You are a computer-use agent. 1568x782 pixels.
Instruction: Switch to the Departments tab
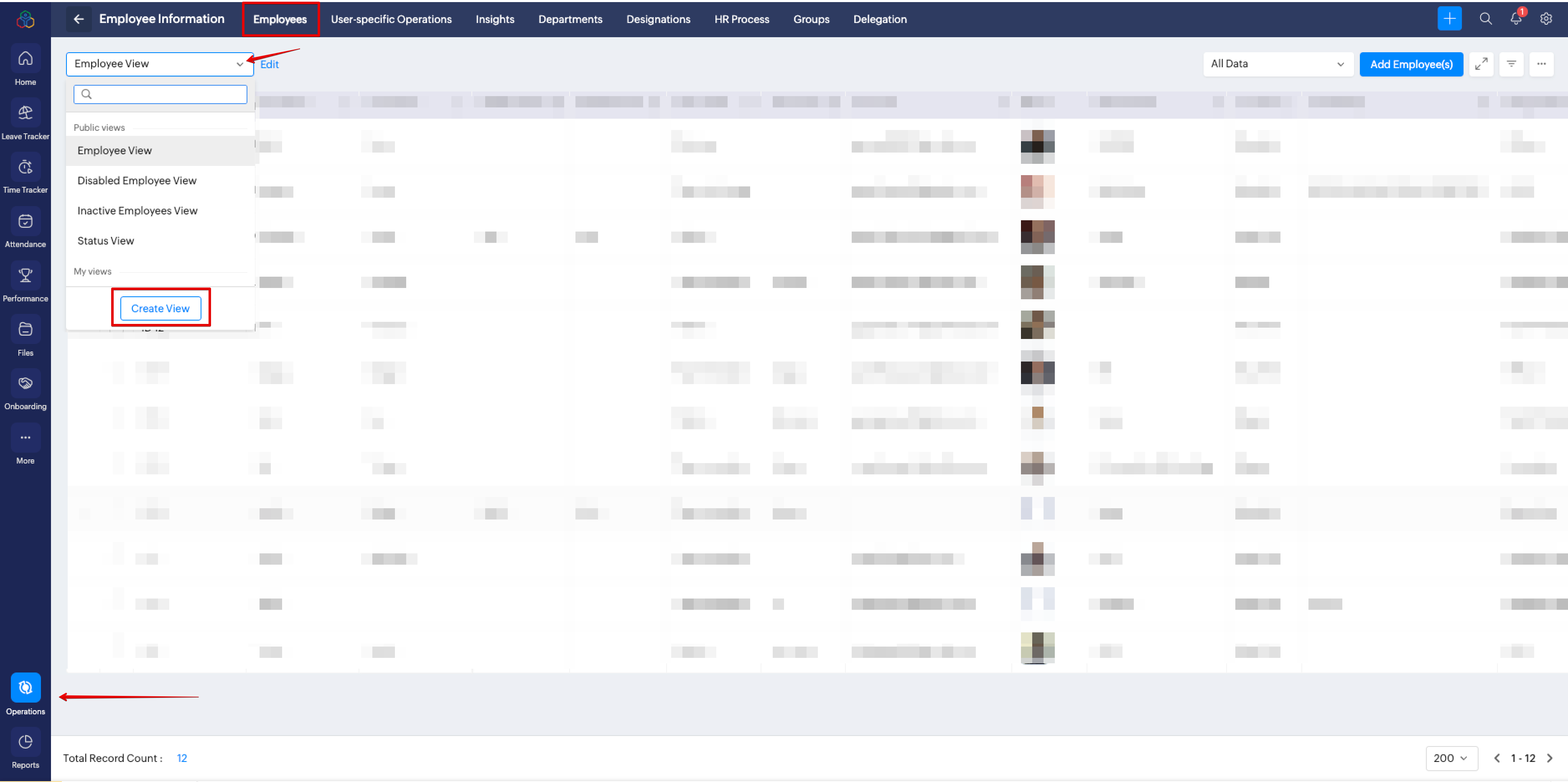(x=570, y=19)
